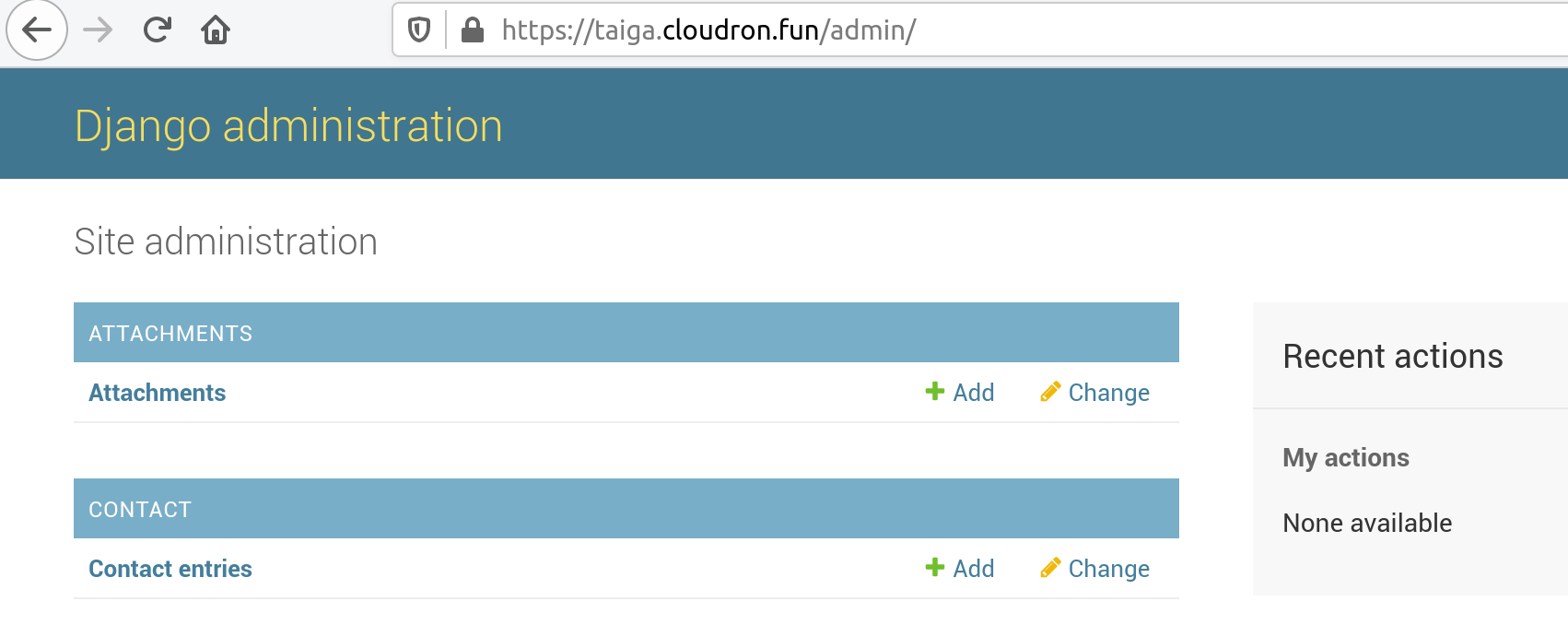Open the ATTACHMENTS section header
Image resolution: width=1568 pixels, height=625 pixels.
[170, 334]
